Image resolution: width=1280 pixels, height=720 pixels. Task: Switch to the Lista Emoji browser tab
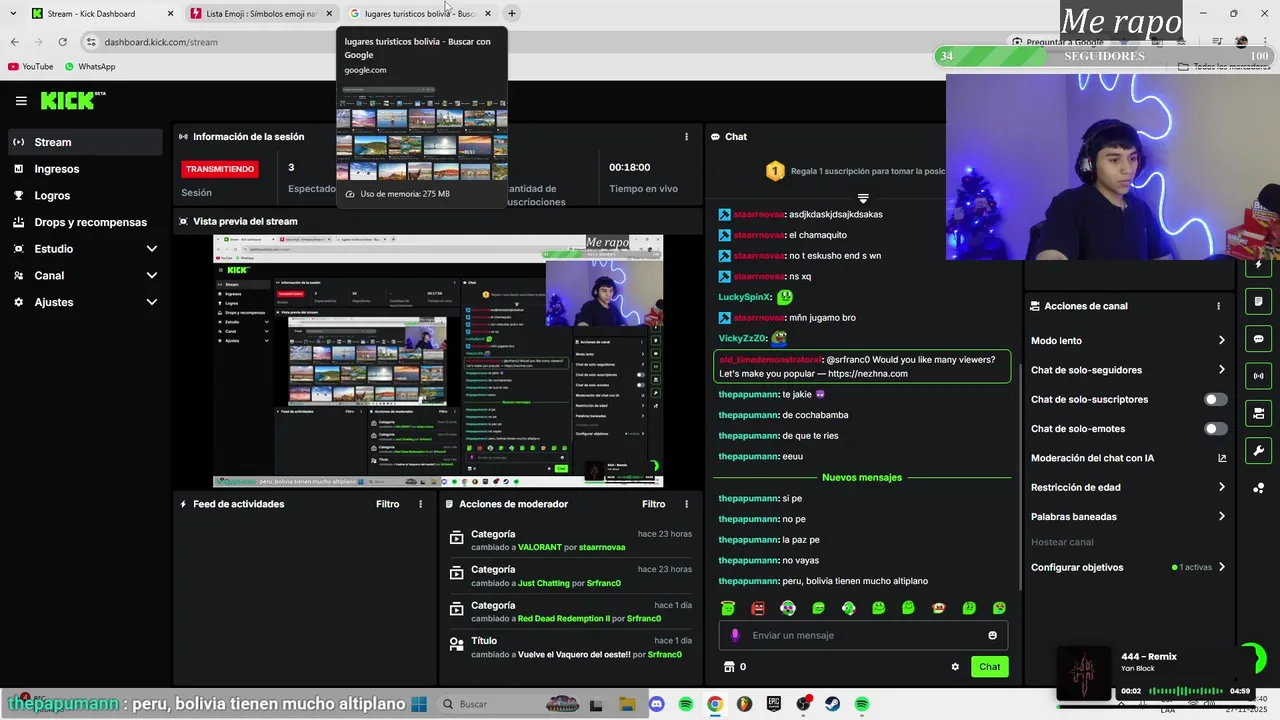[x=260, y=14]
